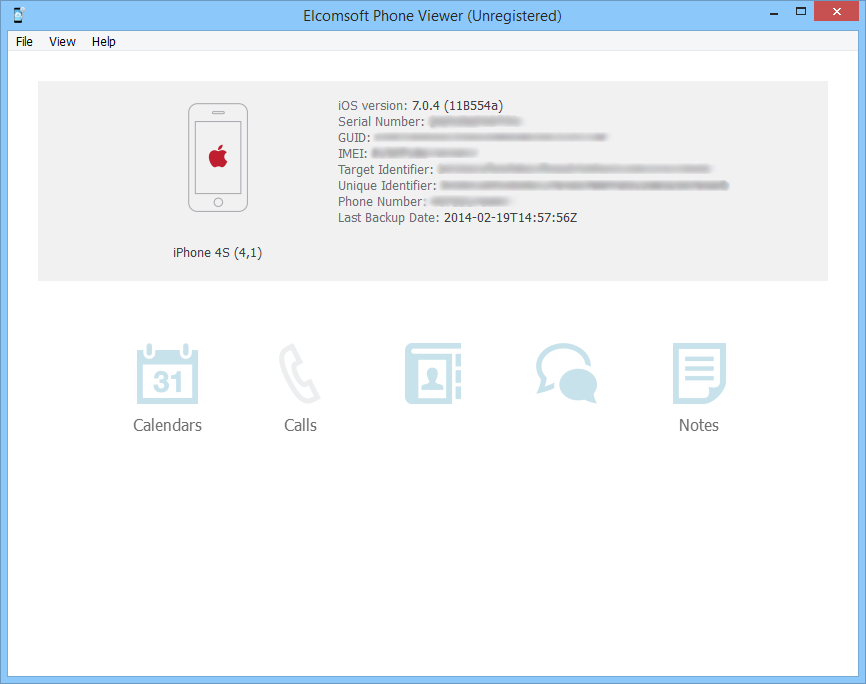Open the Calendars section icon

pyautogui.click(x=167, y=373)
